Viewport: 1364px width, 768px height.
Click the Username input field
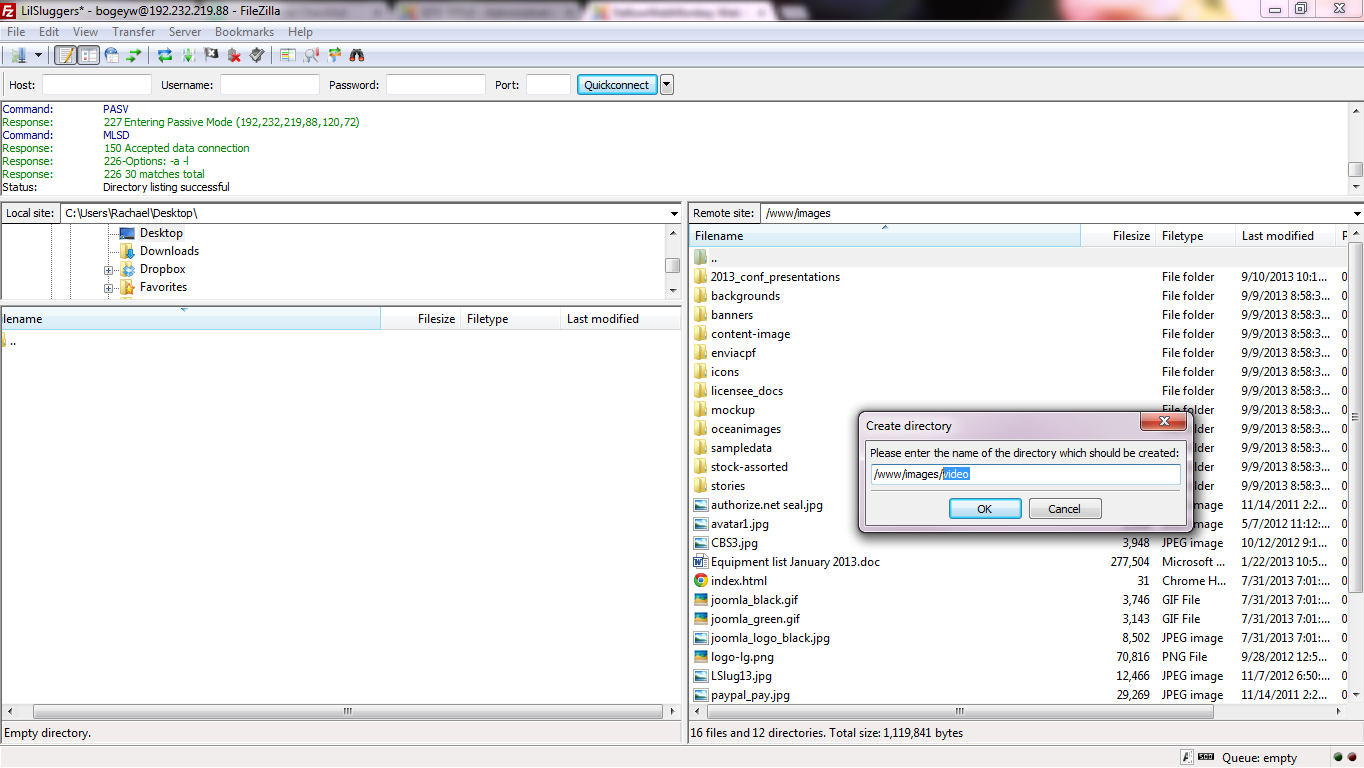270,85
